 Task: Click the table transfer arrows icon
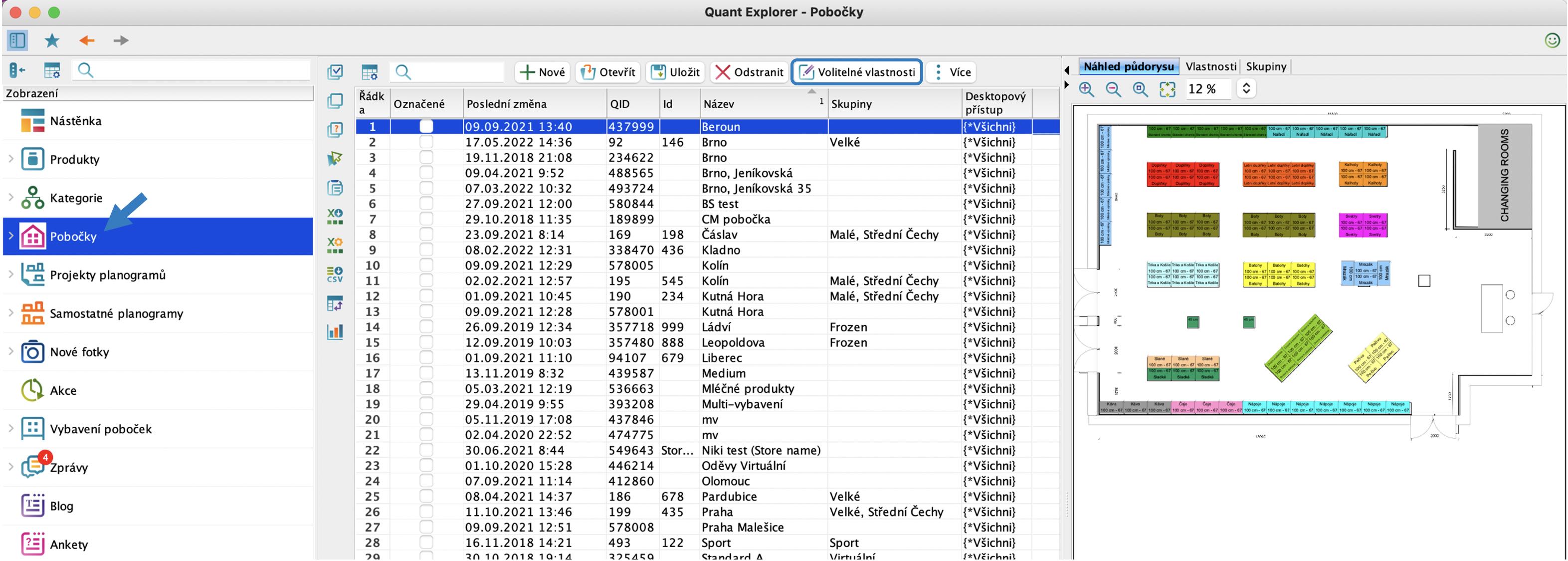[x=335, y=303]
